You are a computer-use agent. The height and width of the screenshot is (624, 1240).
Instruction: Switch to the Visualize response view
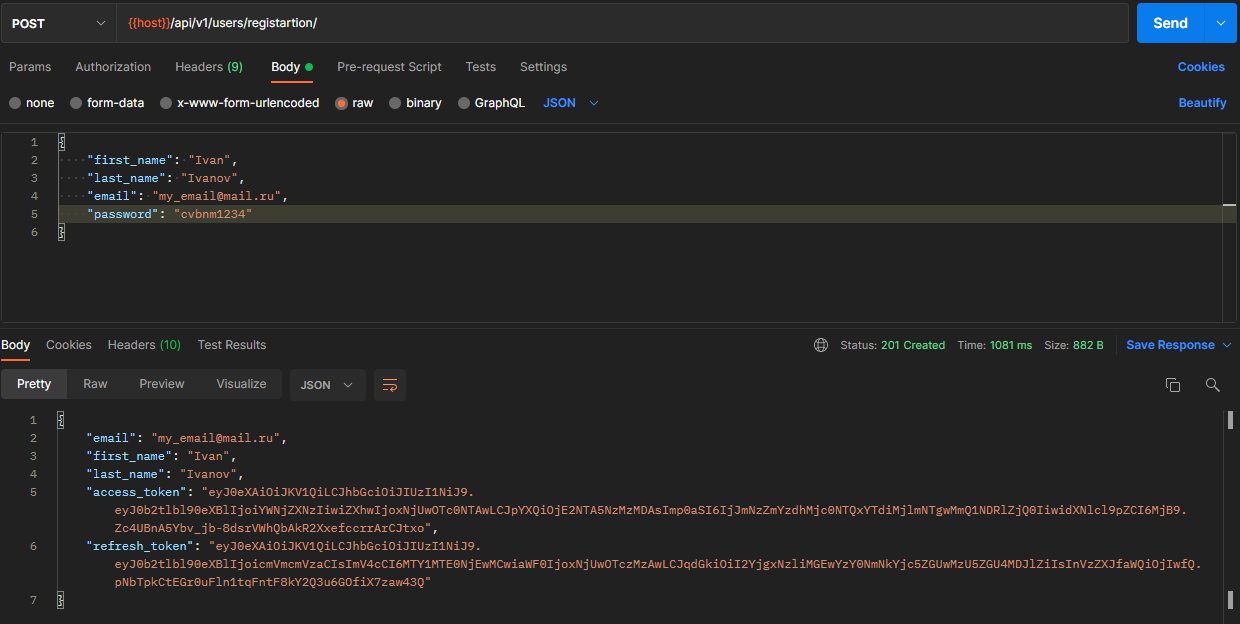pyautogui.click(x=242, y=384)
